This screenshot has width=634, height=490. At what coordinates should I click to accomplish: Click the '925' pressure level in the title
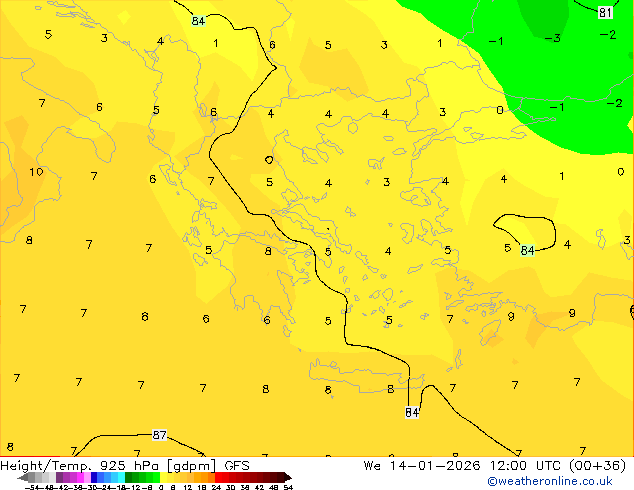click(112, 466)
